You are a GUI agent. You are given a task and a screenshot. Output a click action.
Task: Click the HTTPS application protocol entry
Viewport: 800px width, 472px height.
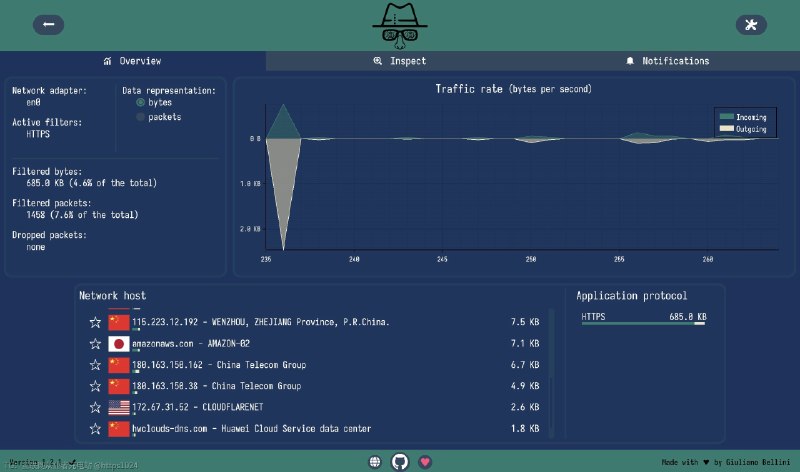click(644, 318)
